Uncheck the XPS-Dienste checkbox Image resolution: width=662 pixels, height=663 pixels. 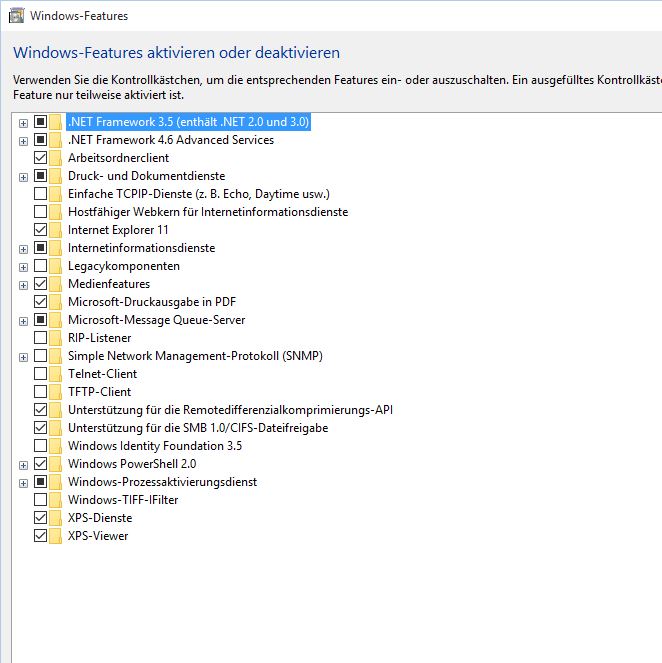(x=41, y=517)
